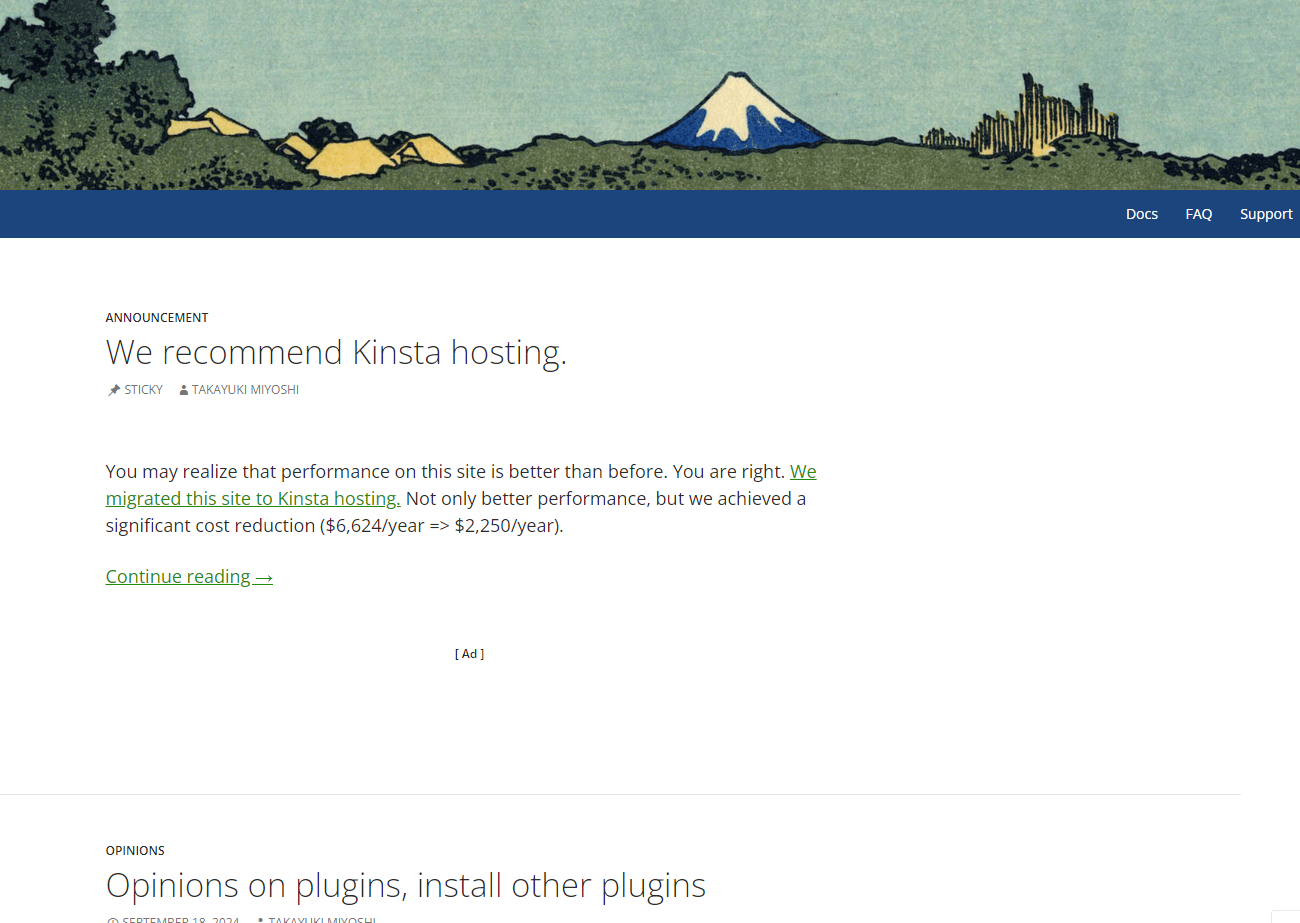View author Takayuki Miyoshi's posts from Kinsta post
Viewport: 1300px width, 923px height.
[245, 390]
